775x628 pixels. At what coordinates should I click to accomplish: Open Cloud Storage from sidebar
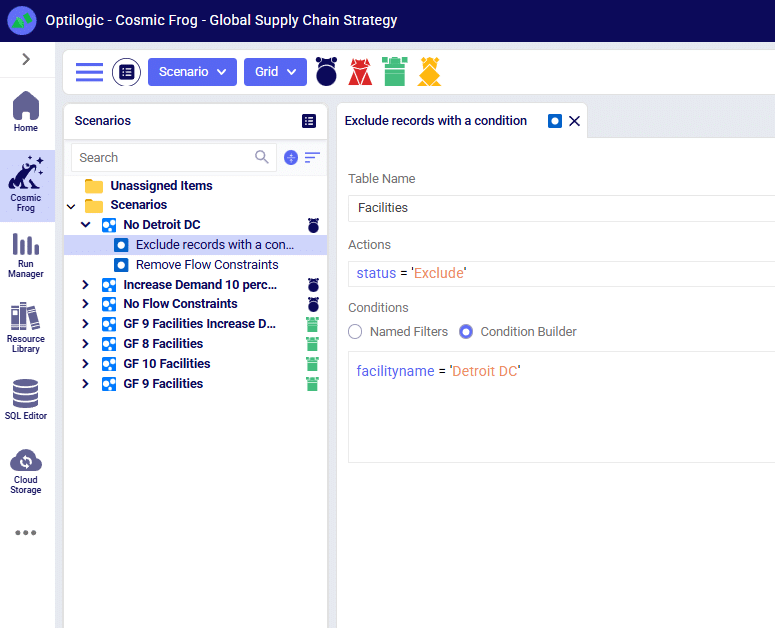(26, 471)
